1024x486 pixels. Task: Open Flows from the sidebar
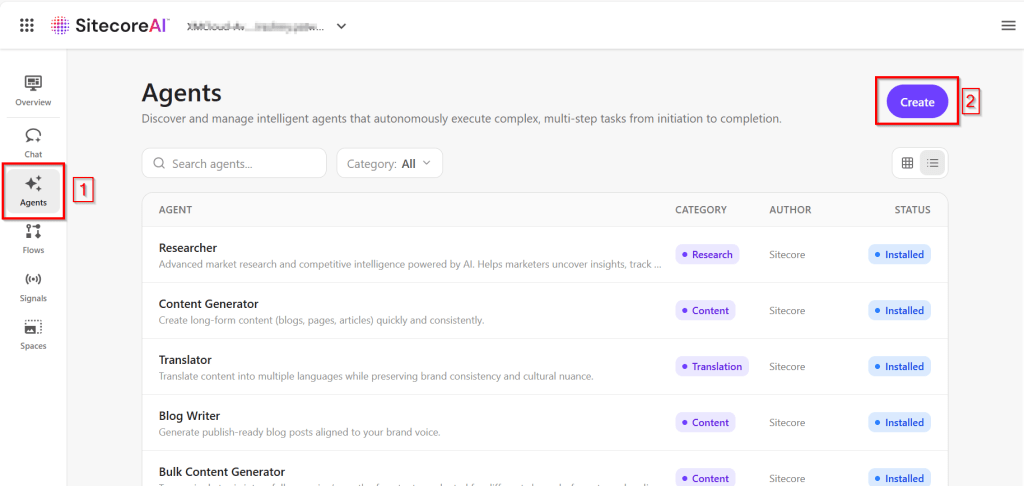point(33,238)
